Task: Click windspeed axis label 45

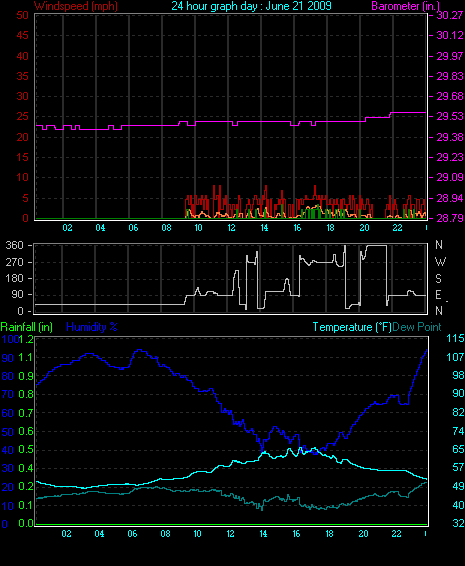Action: [x=23, y=35]
